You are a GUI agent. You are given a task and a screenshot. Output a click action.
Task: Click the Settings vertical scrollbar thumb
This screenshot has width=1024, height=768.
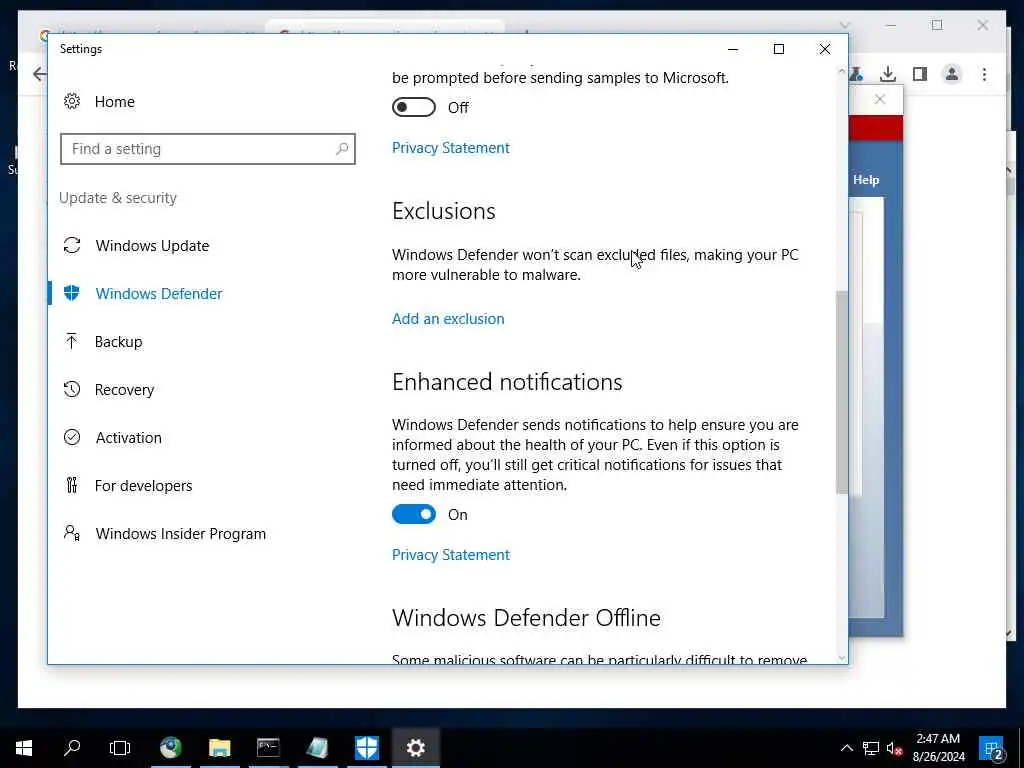point(842,392)
